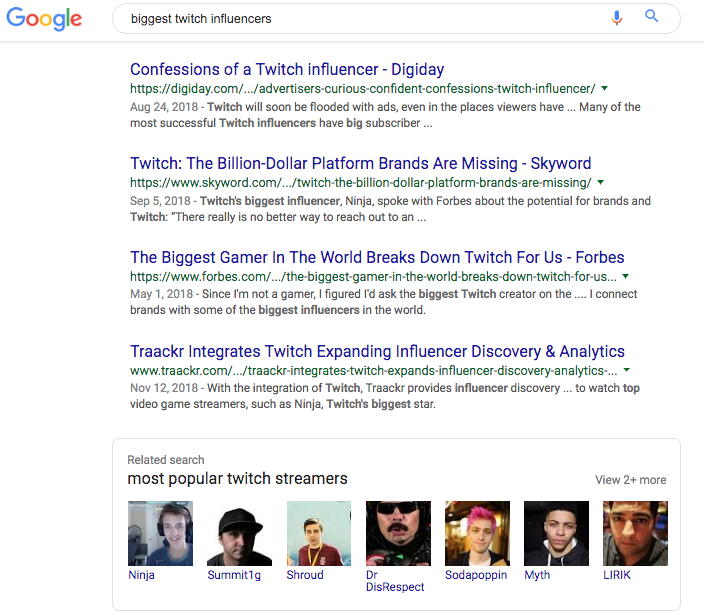
Task: Select Dr DisRespect's thumbnail photo
Action: click(x=398, y=533)
